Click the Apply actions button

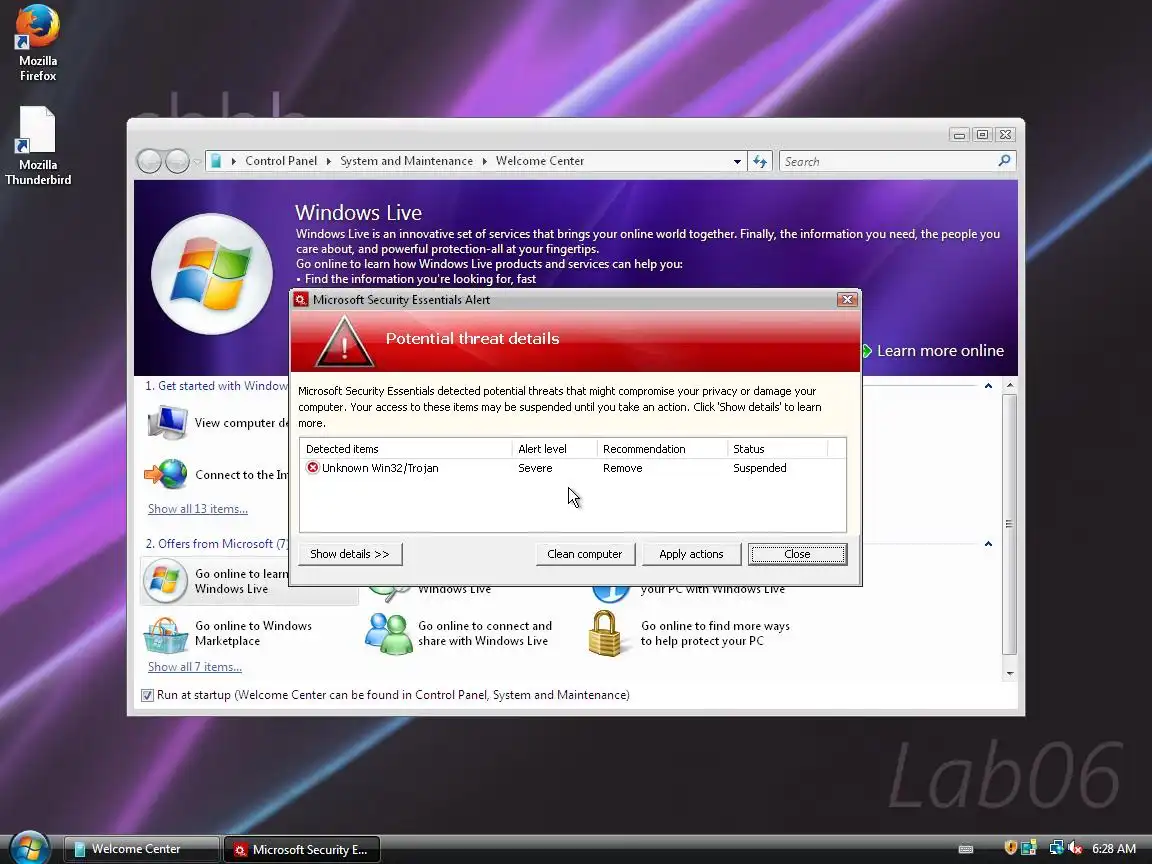691,554
